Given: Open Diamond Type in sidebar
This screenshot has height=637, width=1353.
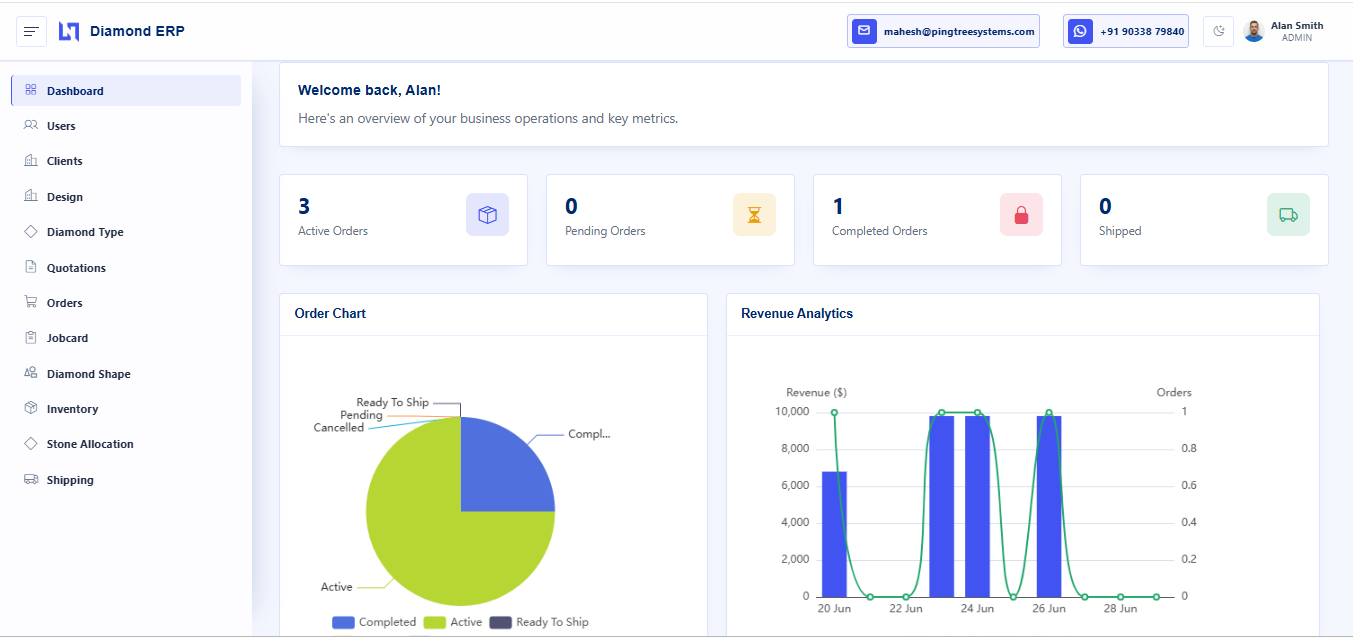Looking at the screenshot, I should click(126, 232).
